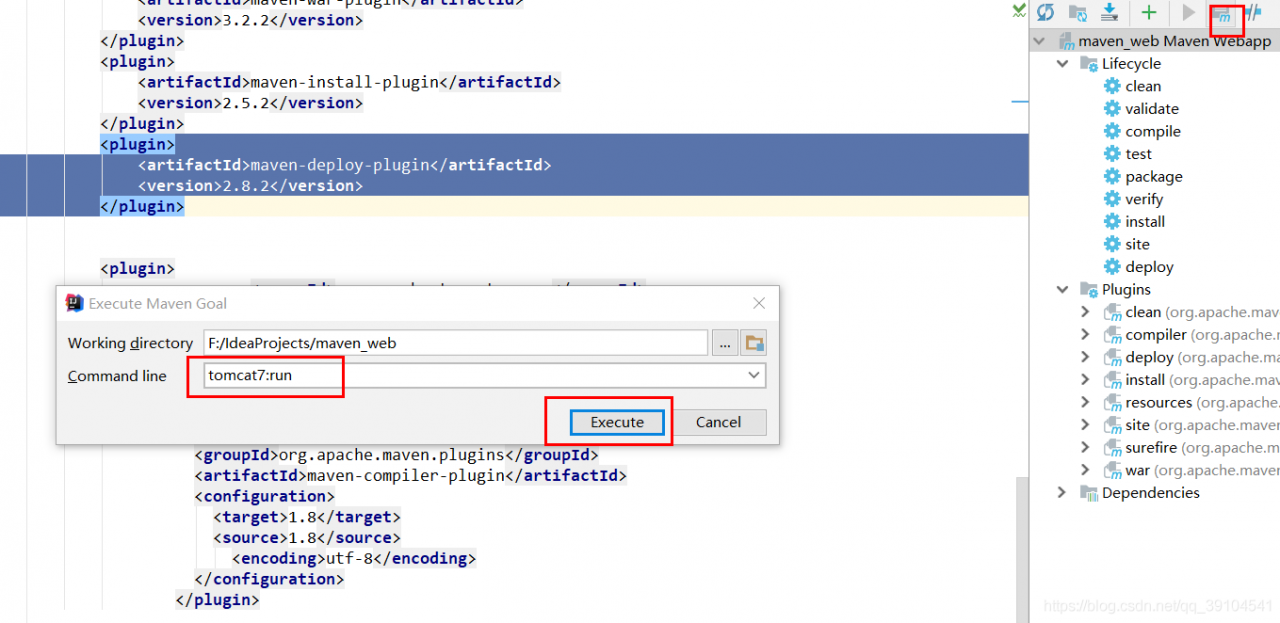Expand the resources plugin node
This screenshot has height=623, width=1280.
(x=1085, y=403)
